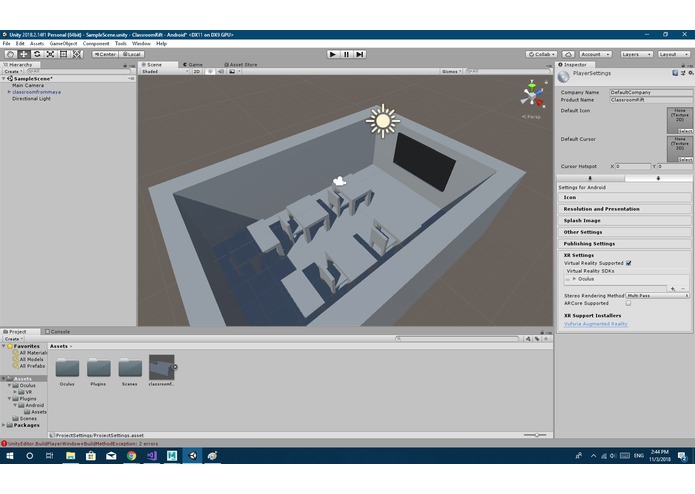Toggle pivot Center button
The height and width of the screenshot is (494, 695).
105,54
